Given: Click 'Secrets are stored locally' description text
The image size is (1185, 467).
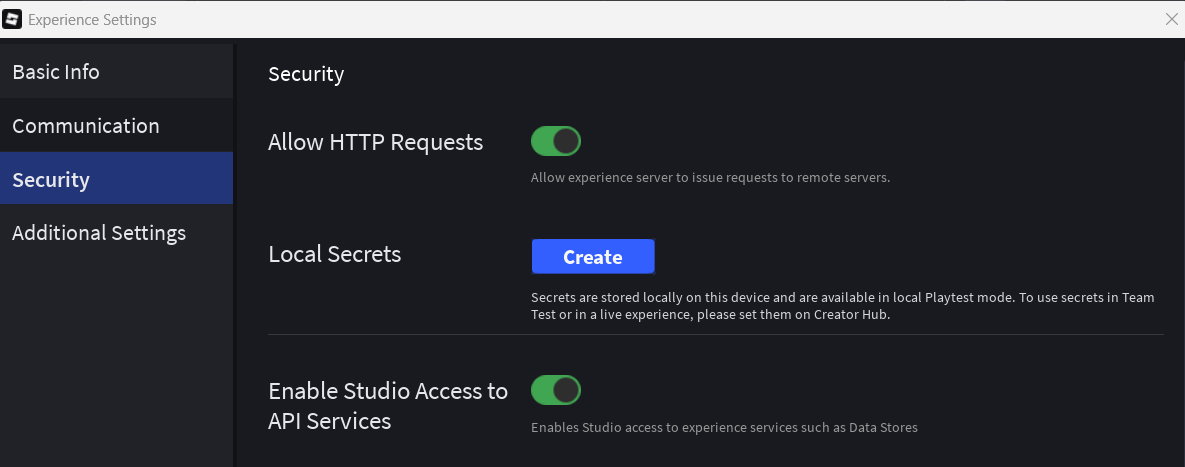Looking at the screenshot, I should click(x=843, y=306).
